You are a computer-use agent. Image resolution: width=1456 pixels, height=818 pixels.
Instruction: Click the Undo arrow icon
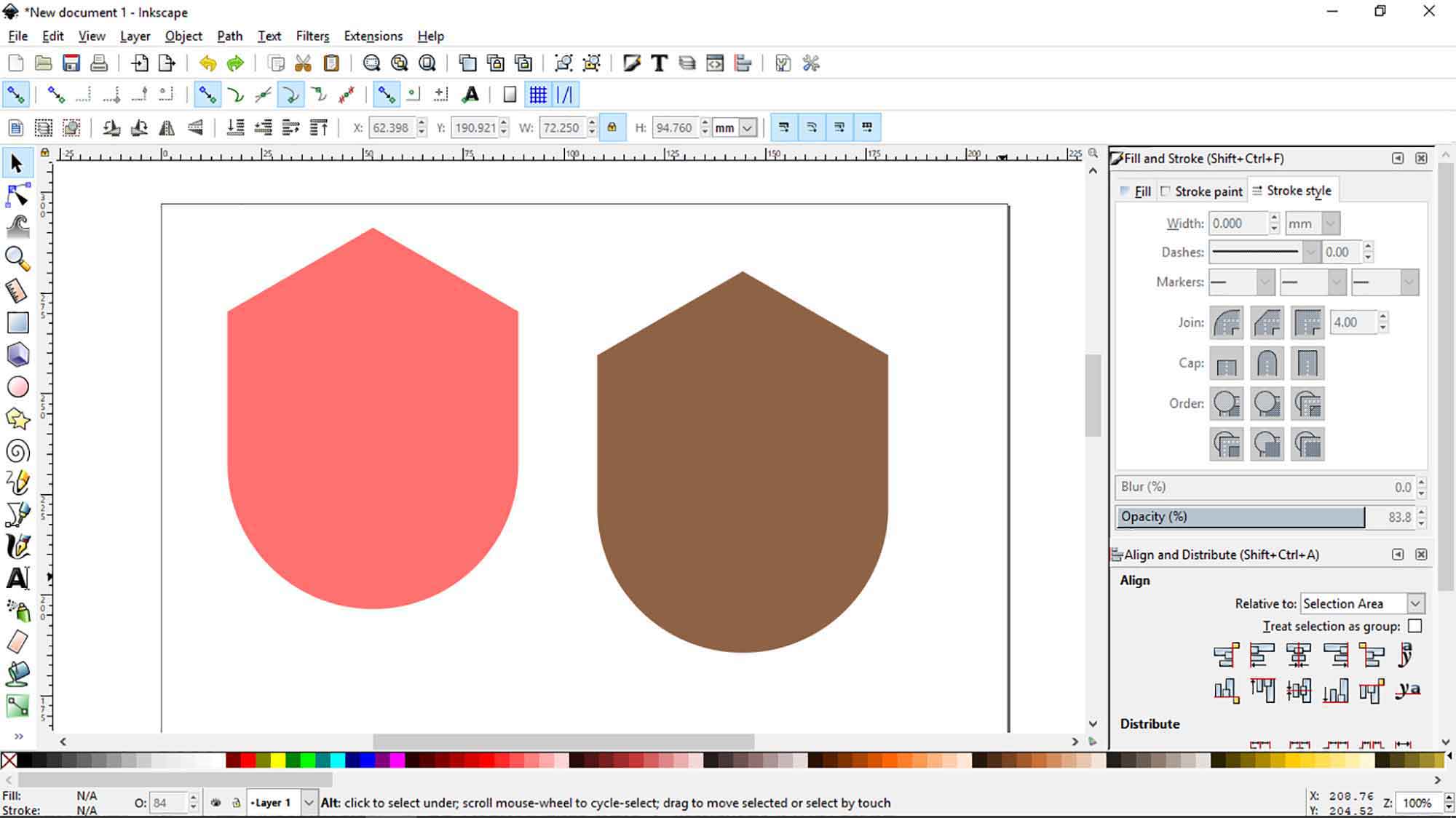click(207, 63)
